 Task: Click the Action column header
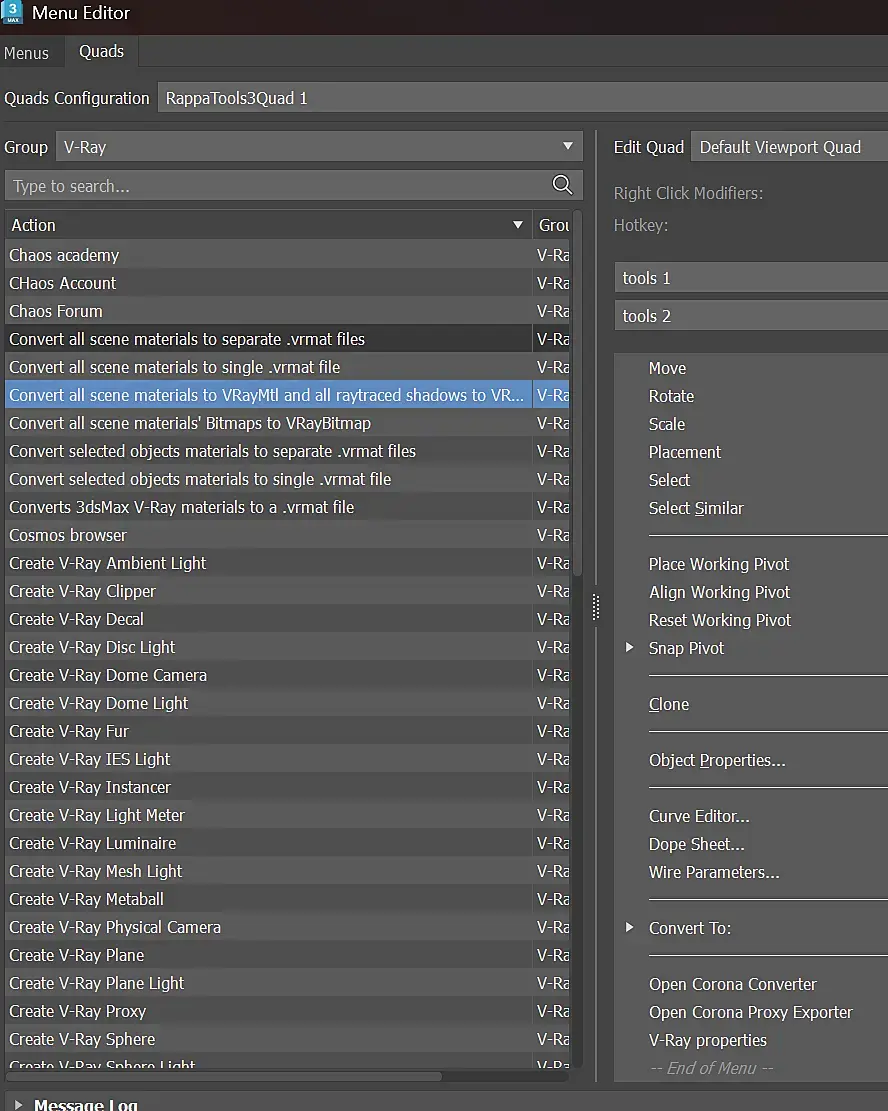(x=268, y=225)
